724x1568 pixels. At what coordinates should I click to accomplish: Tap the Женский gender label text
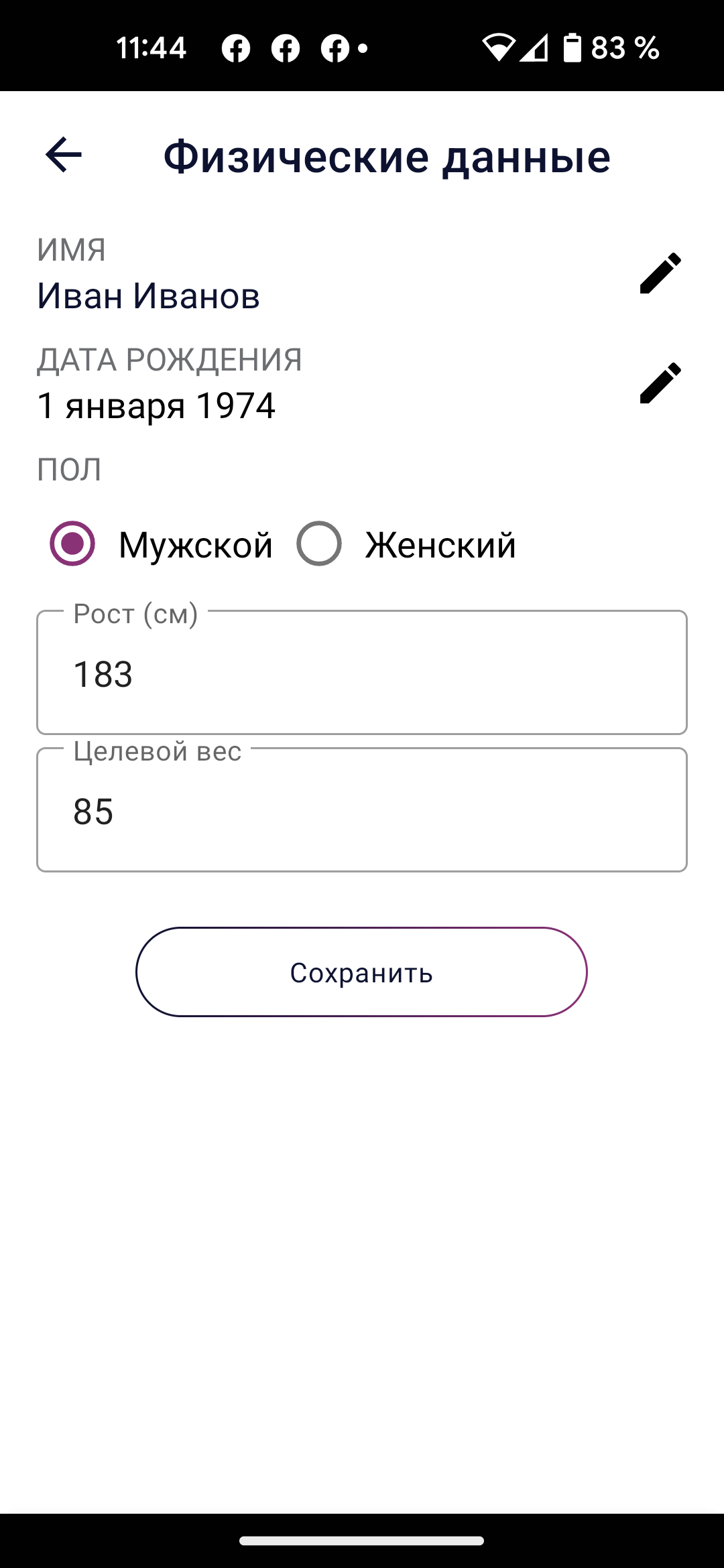(x=440, y=545)
